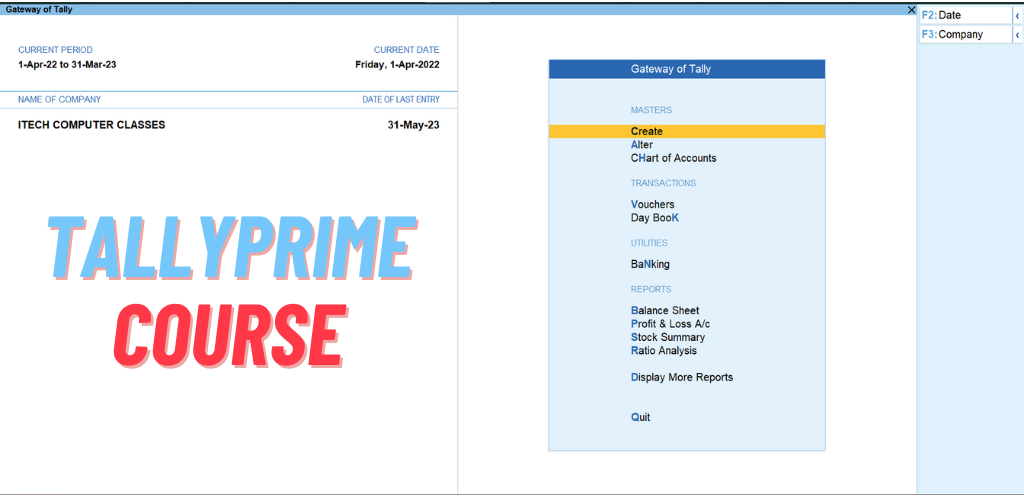Image resolution: width=1024 pixels, height=500 pixels.
Task: Open Profit & Loss A/c report
Action: click(x=670, y=324)
